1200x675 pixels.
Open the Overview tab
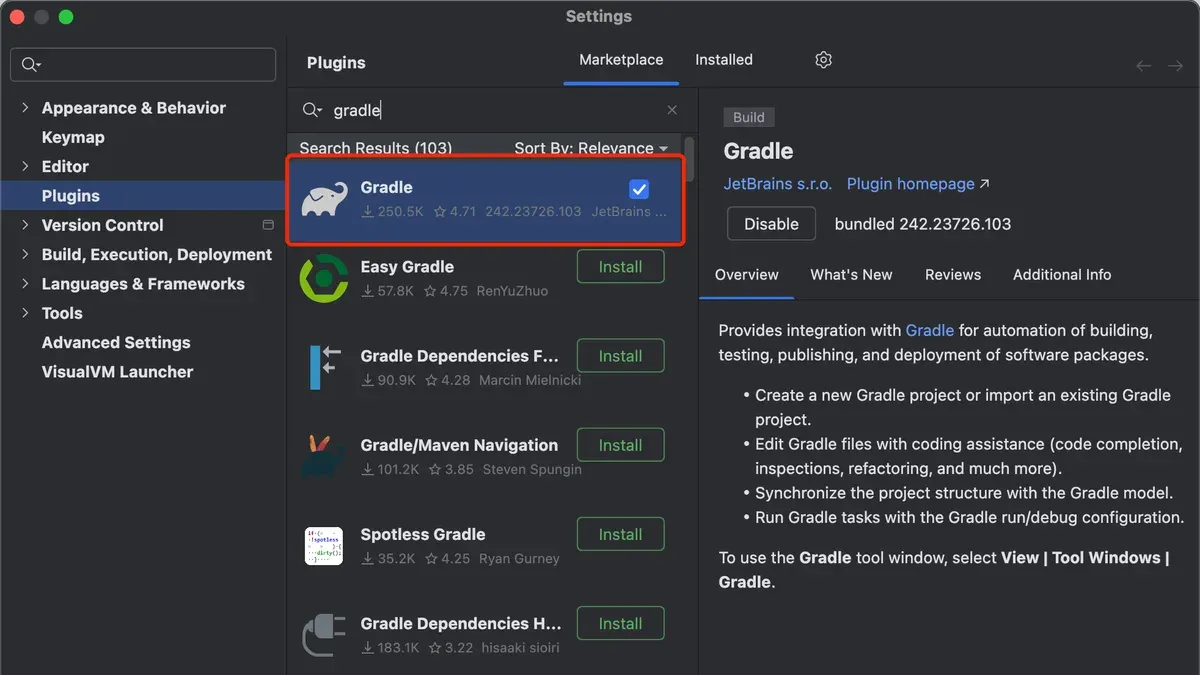747,274
